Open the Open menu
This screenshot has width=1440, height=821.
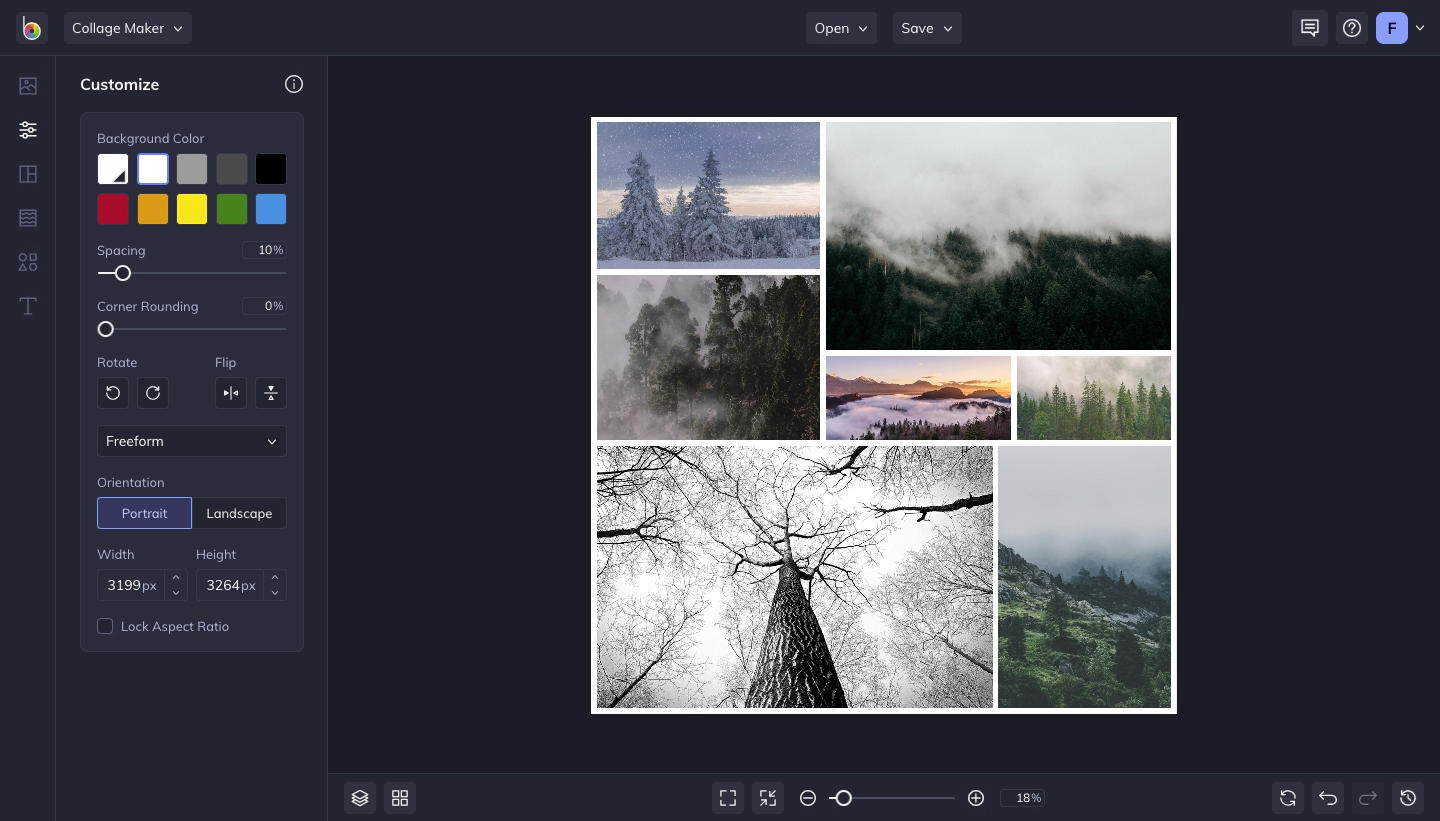pyautogui.click(x=840, y=28)
